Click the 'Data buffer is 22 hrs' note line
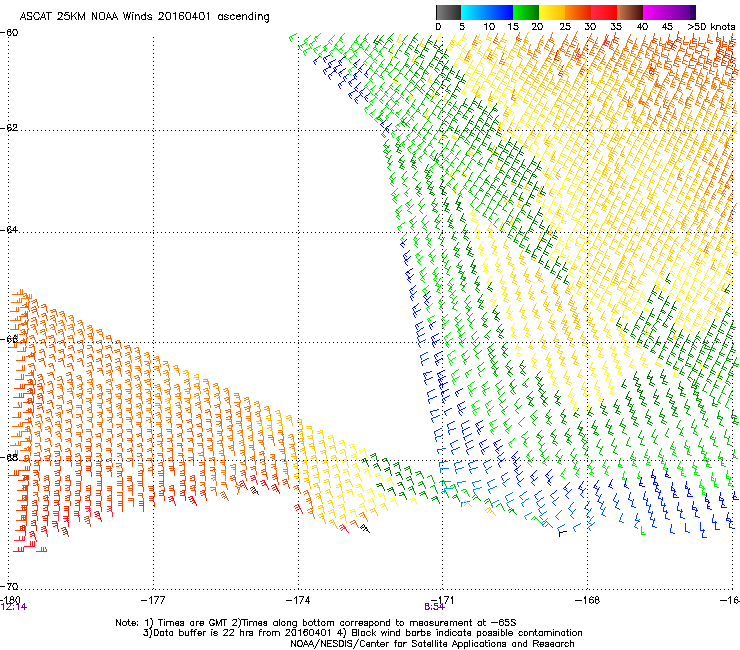 (362, 633)
